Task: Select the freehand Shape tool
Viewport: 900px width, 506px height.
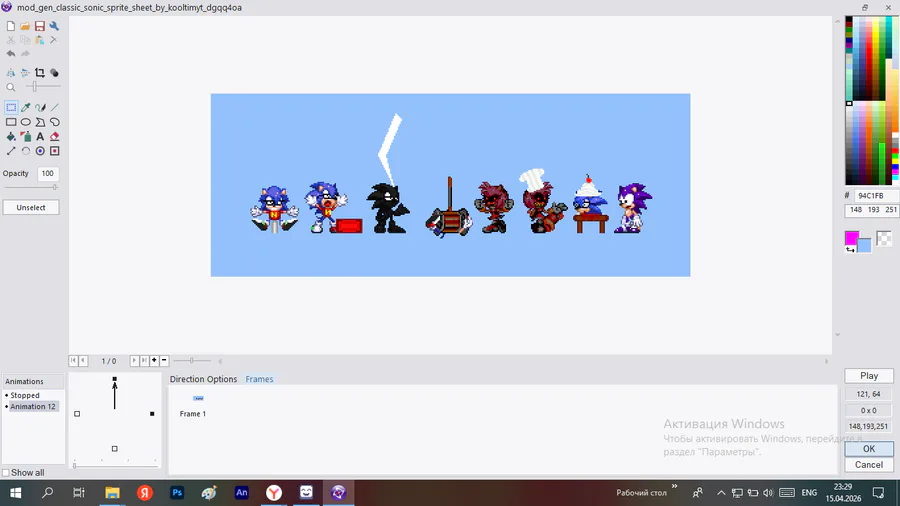Action: tap(55, 122)
